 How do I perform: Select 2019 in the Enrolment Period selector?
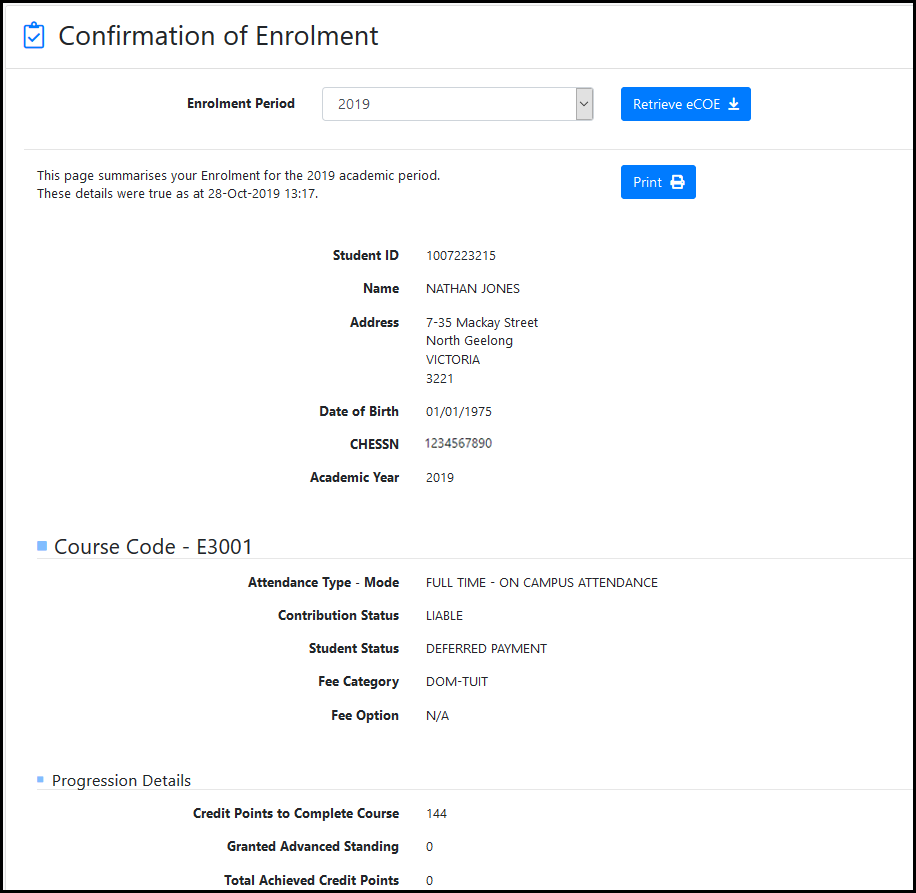[x=457, y=103]
